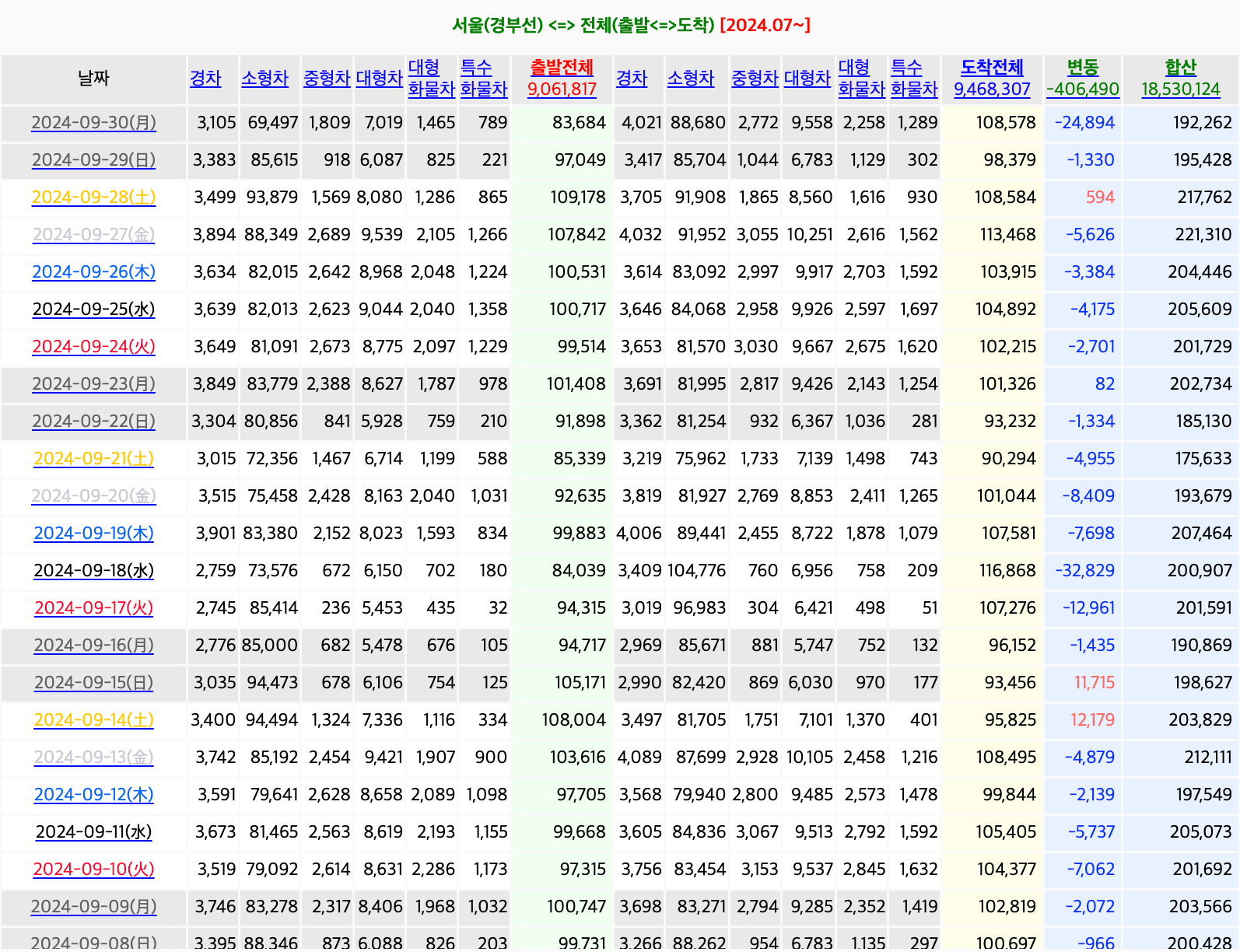Click the page title 서울(경부선) 전체 [2024.07~]
This screenshot has height=952, width=1240.
click(x=632, y=26)
